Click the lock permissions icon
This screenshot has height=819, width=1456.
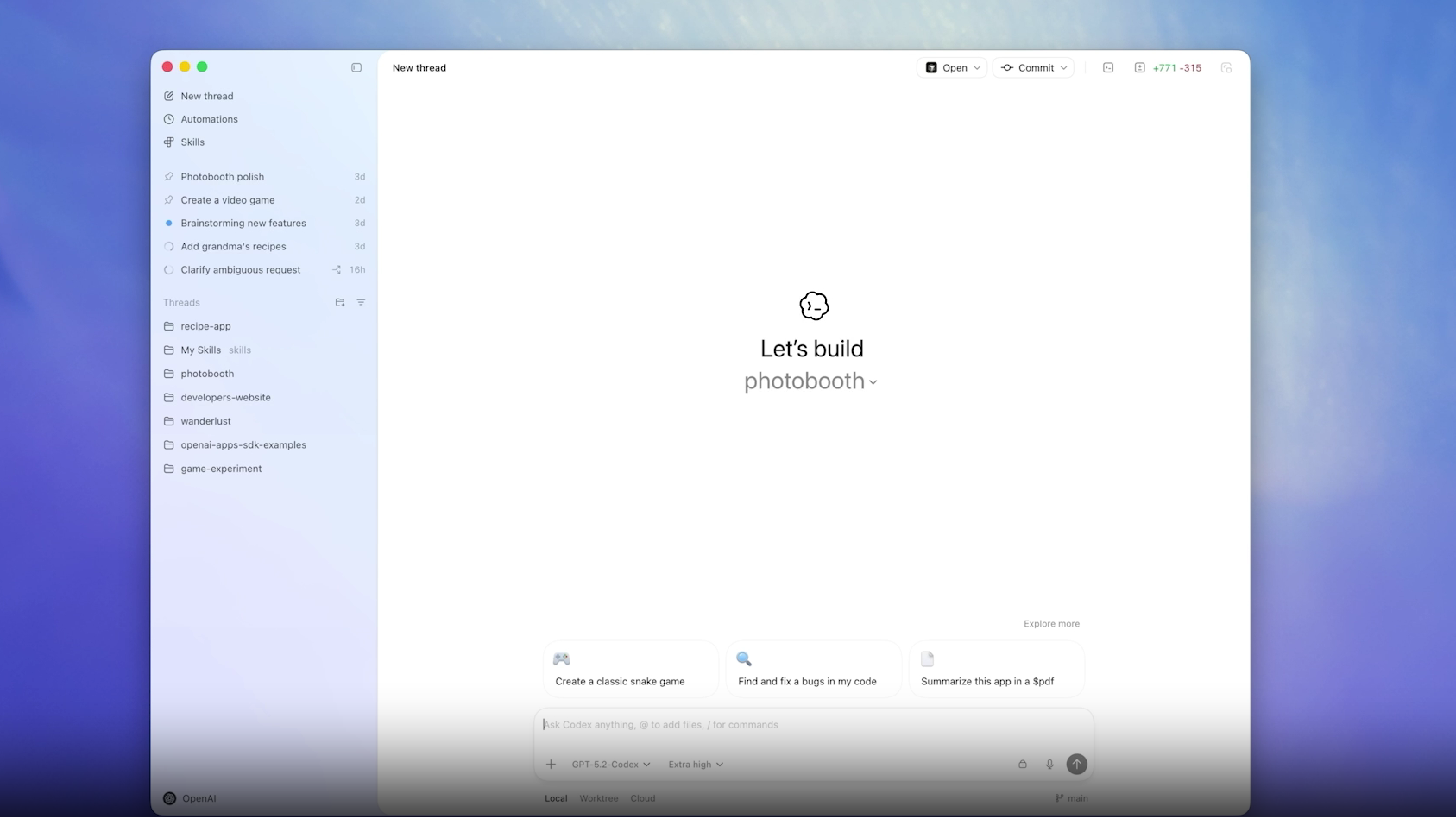pyautogui.click(x=1023, y=765)
